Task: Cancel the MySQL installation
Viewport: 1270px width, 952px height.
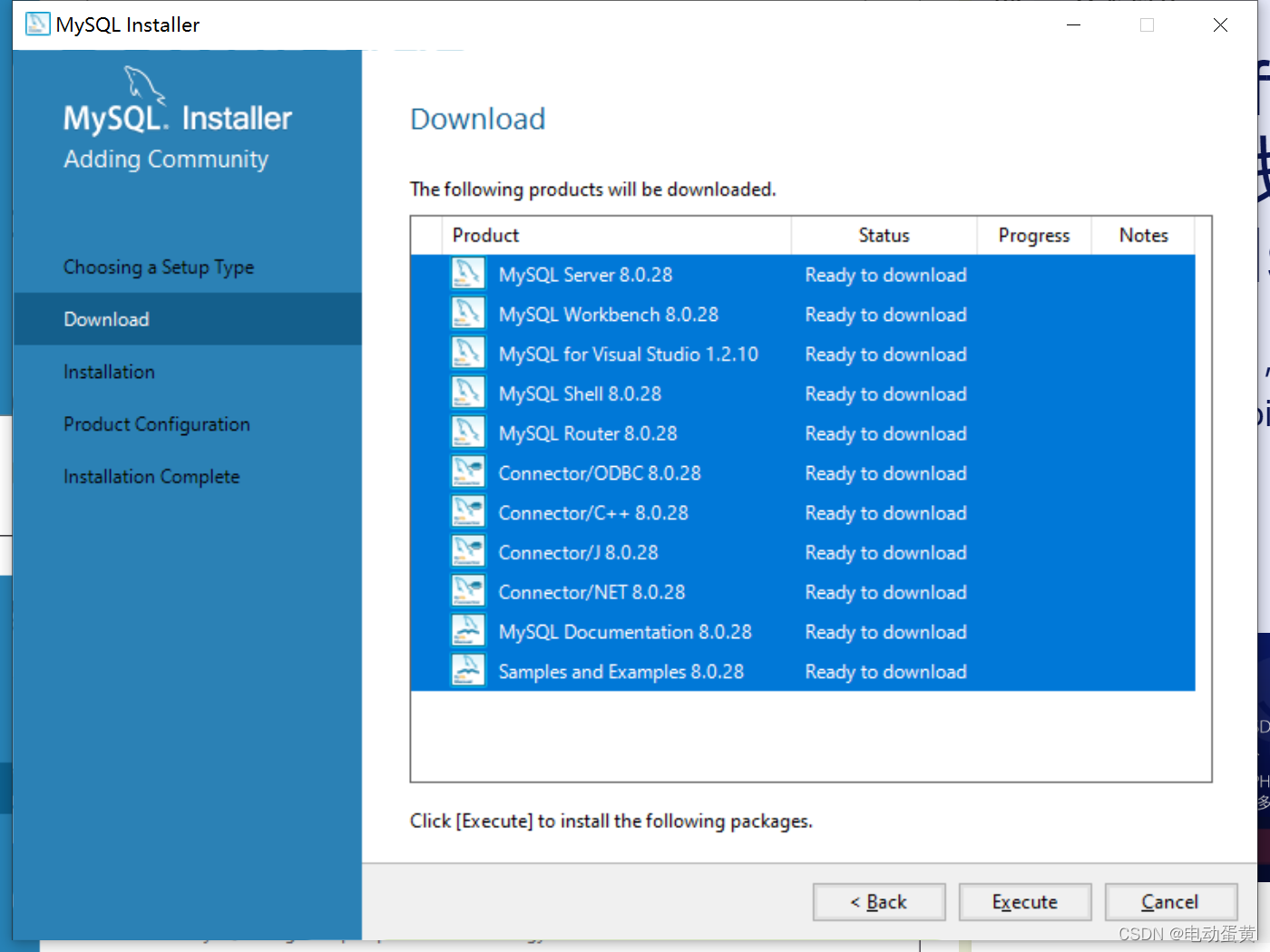Action: tap(1171, 902)
